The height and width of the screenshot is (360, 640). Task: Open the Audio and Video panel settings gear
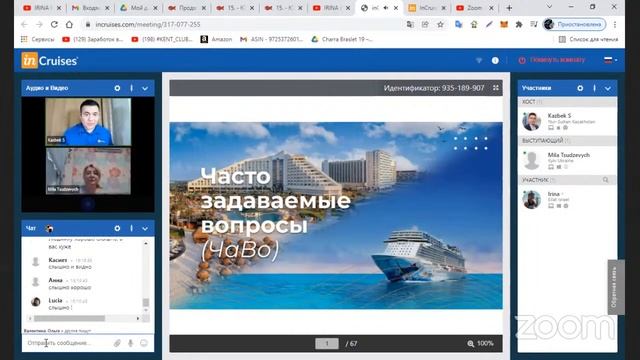point(117,88)
